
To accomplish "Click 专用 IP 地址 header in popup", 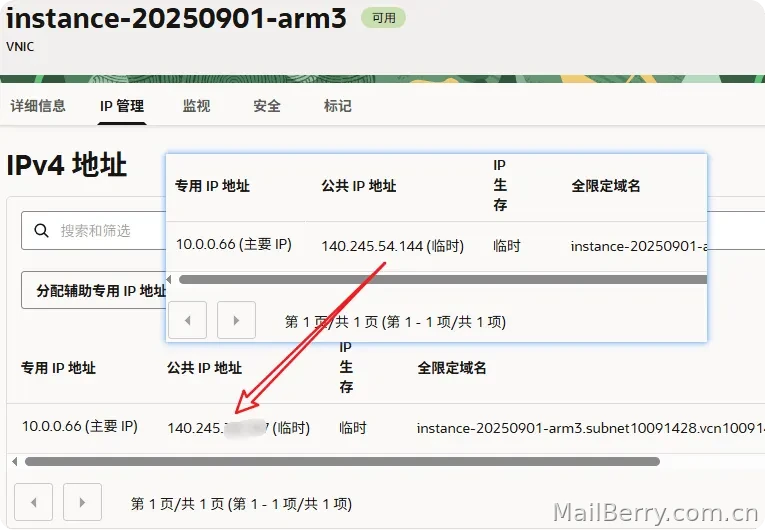I will [212, 186].
